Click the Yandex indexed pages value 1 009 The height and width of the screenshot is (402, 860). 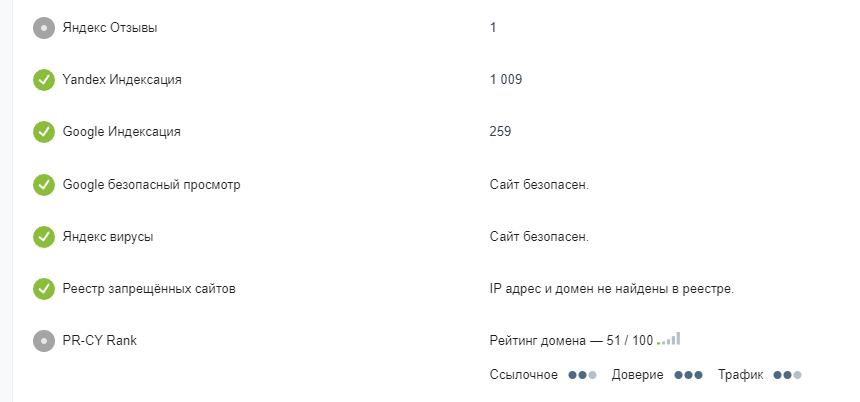[506, 80]
